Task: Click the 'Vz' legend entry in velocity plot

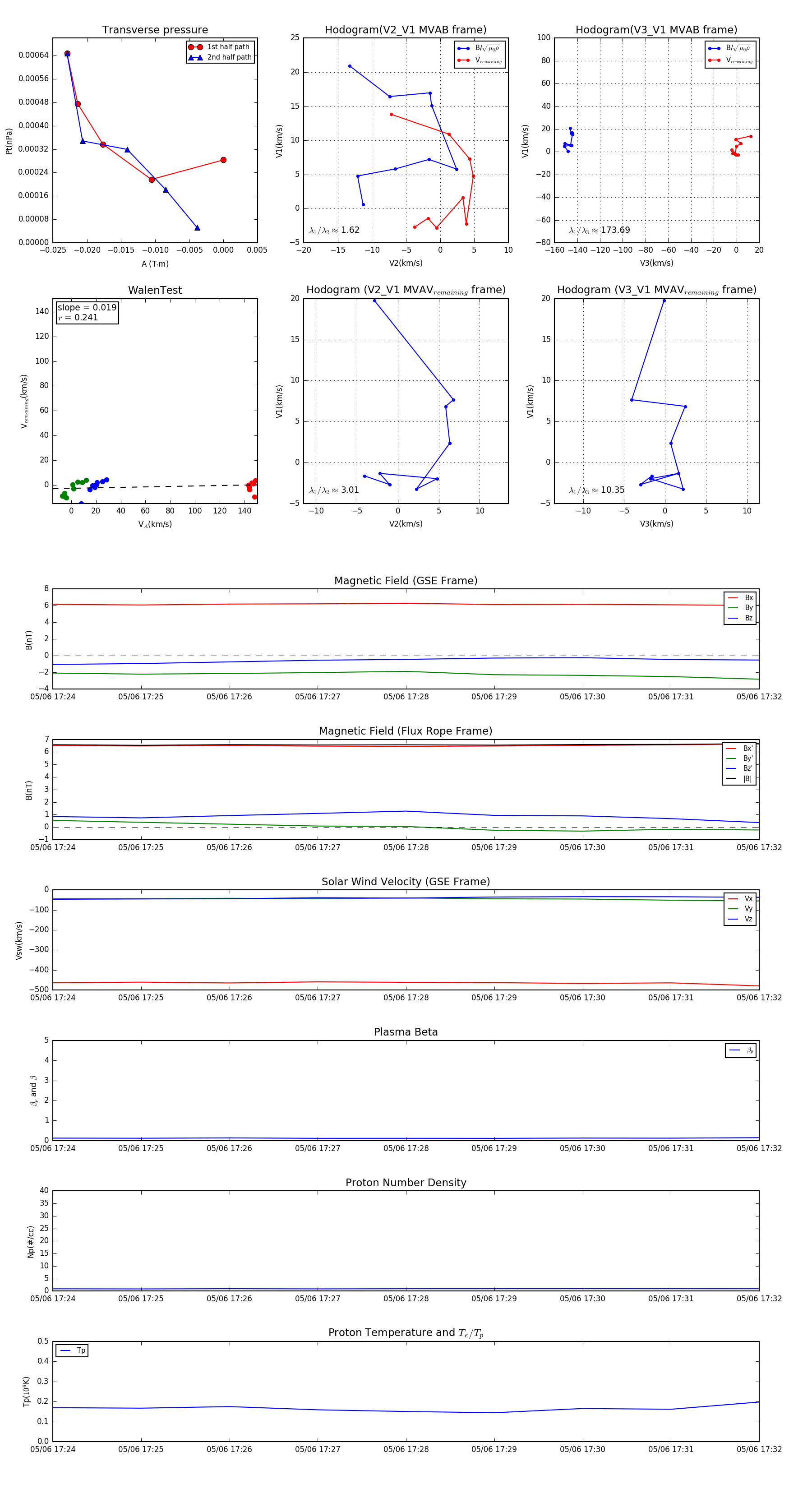Action: pos(740,919)
